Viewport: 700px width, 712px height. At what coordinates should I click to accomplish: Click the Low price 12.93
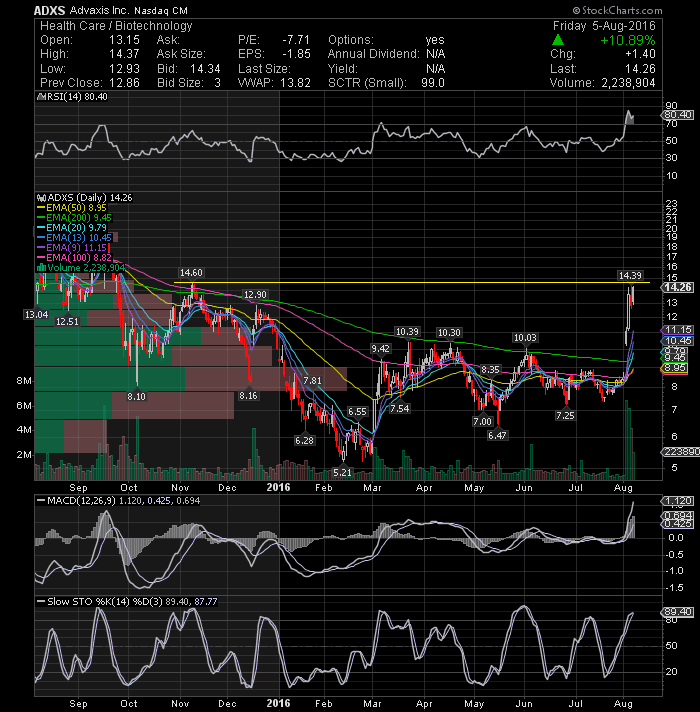click(x=124, y=69)
